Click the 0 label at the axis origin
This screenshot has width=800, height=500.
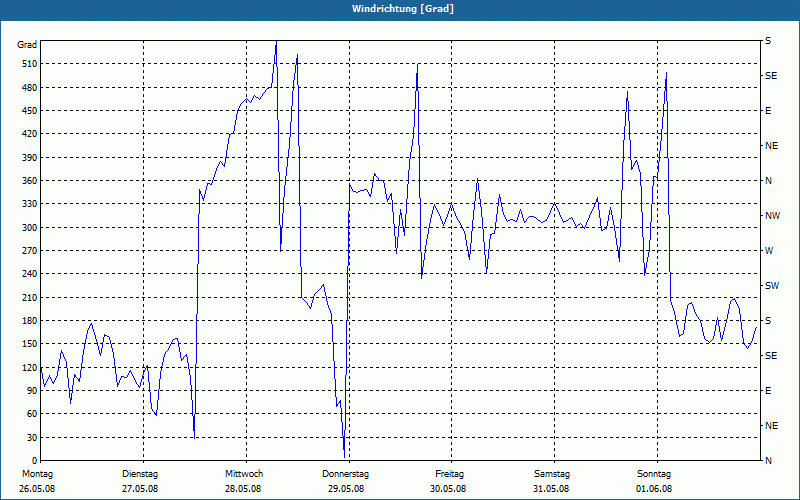pos(34,461)
